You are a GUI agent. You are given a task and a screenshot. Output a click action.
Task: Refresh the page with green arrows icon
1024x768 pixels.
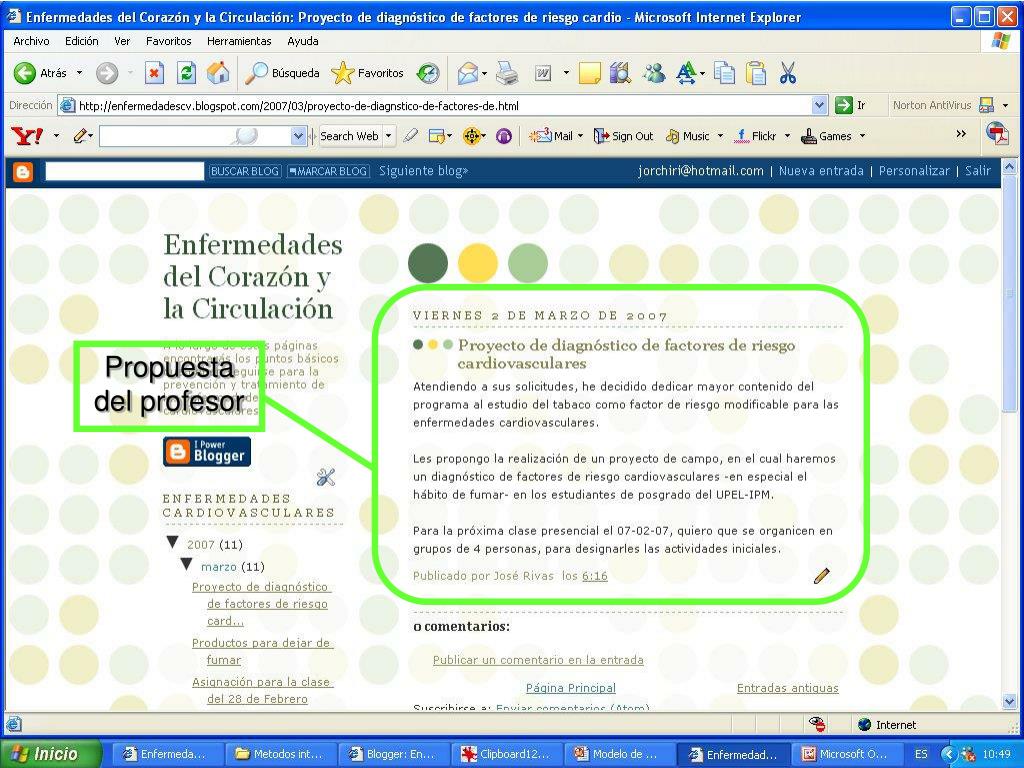point(186,73)
